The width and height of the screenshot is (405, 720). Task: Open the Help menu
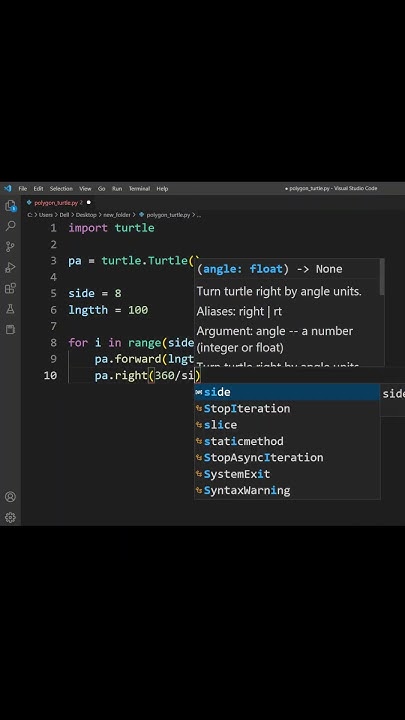tap(162, 188)
